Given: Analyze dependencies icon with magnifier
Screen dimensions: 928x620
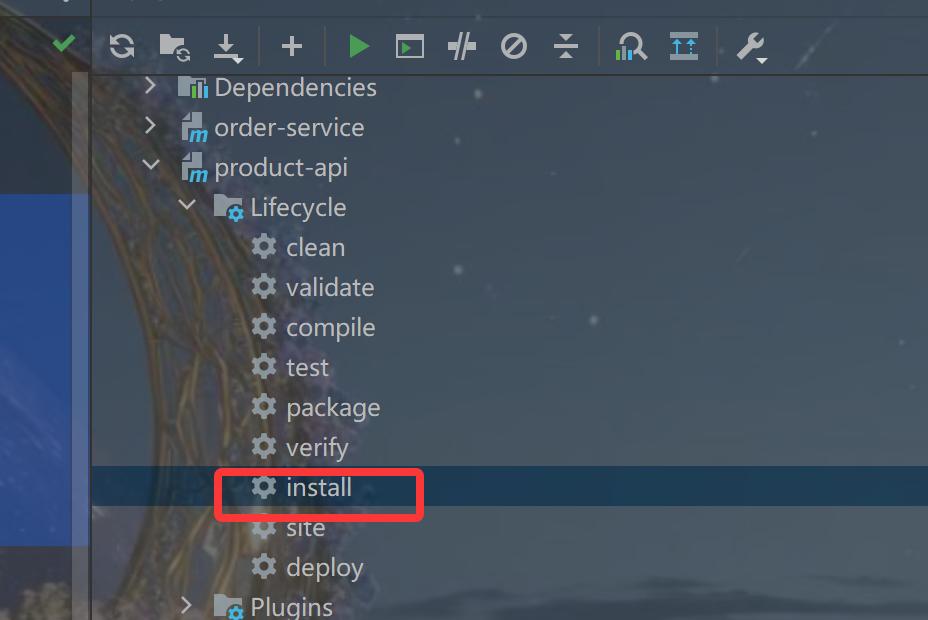Looking at the screenshot, I should pyautogui.click(x=631, y=46).
